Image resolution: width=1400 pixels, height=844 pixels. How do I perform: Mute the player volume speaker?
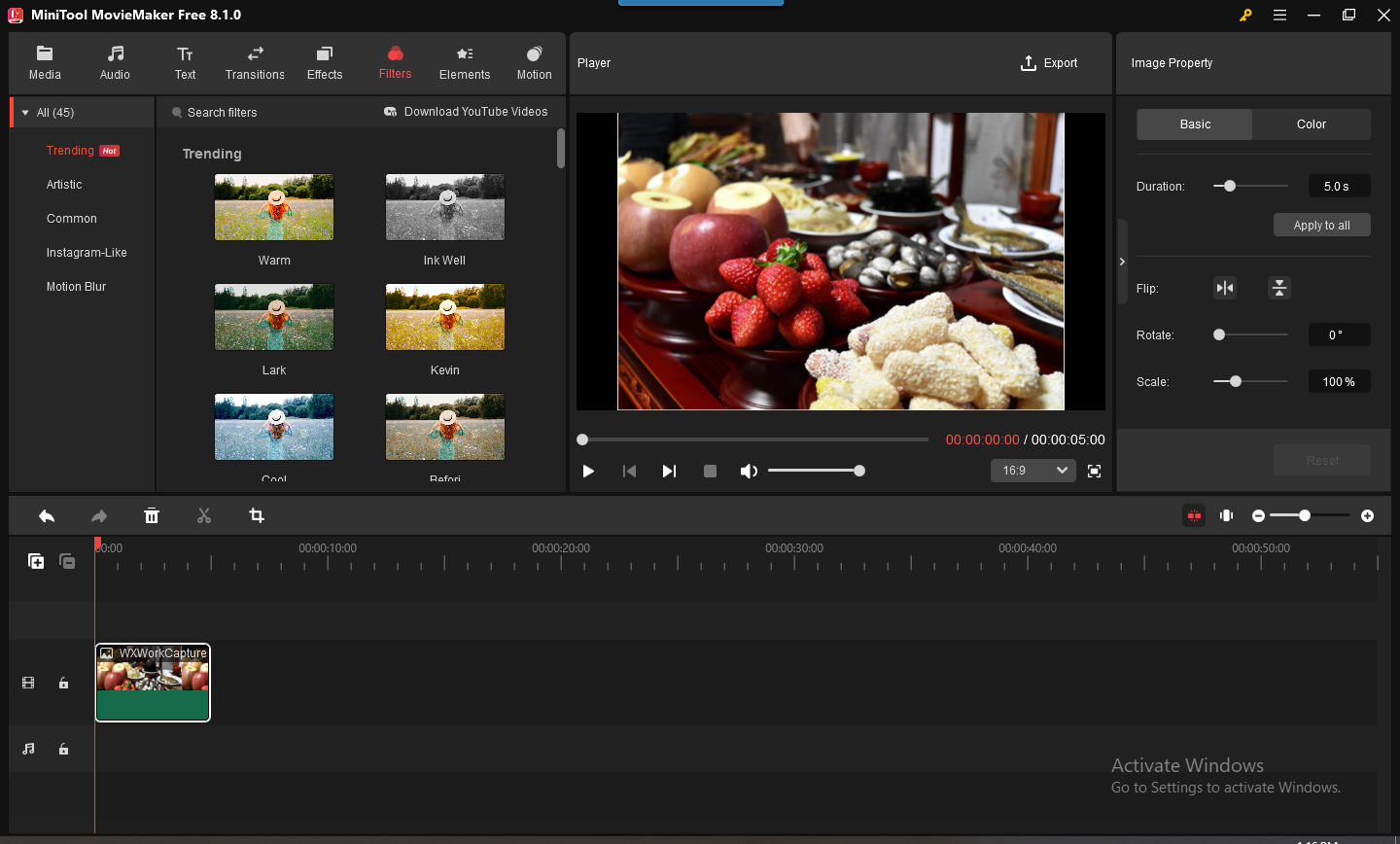click(749, 472)
